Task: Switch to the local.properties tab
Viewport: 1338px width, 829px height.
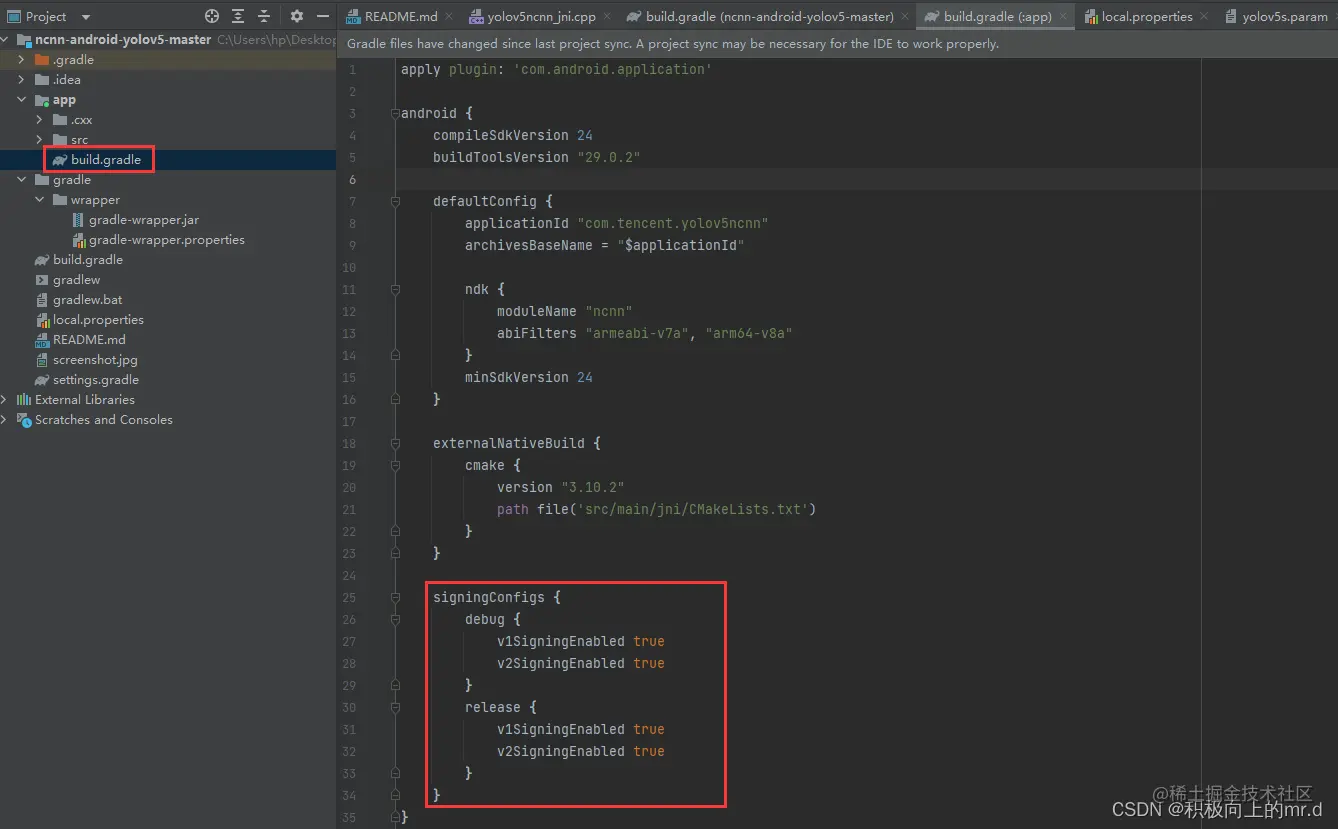Action: coord(1147,16)
